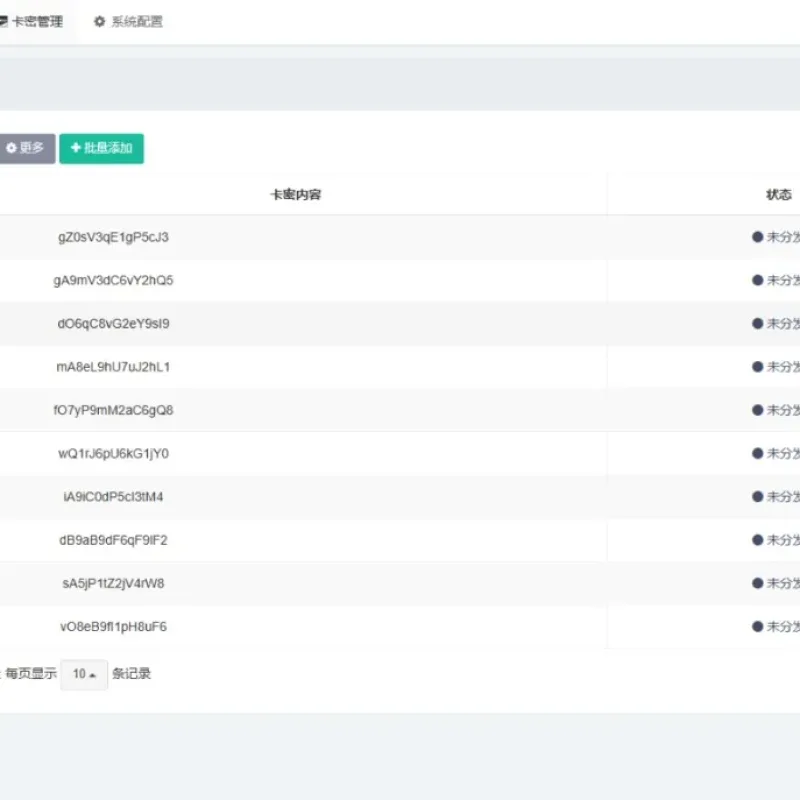Click the 更多 button
The height and width of the screenshot is (800, 800).
[x=27, y=148]
